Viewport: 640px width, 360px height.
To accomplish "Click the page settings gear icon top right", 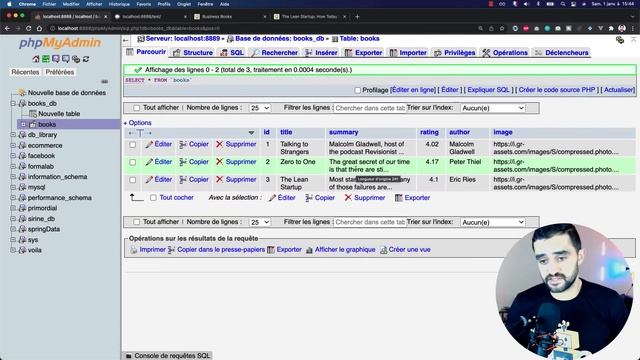I will (620, 40).
